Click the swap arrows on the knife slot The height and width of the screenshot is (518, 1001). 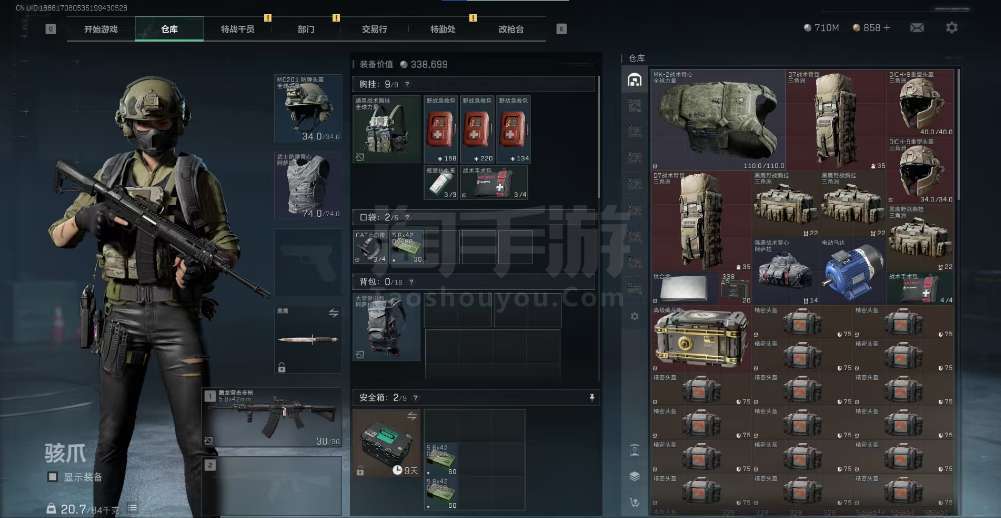tap(334, 312)
